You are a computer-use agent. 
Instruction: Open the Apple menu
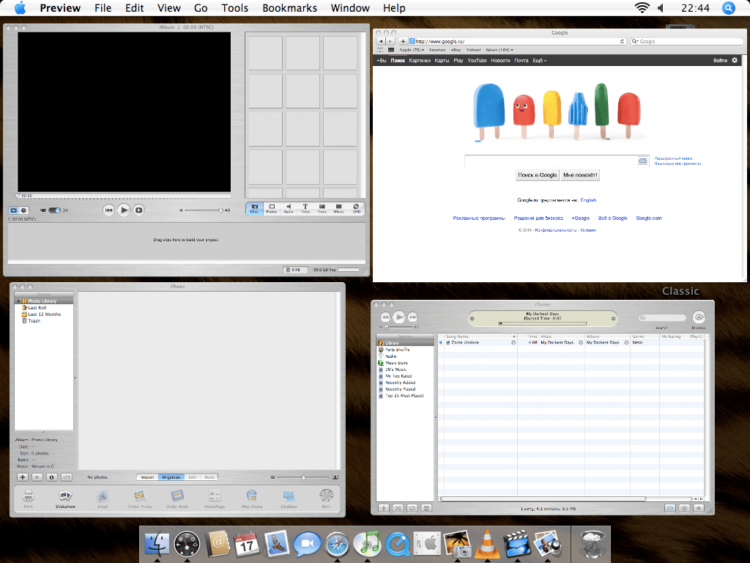[20, 8]
